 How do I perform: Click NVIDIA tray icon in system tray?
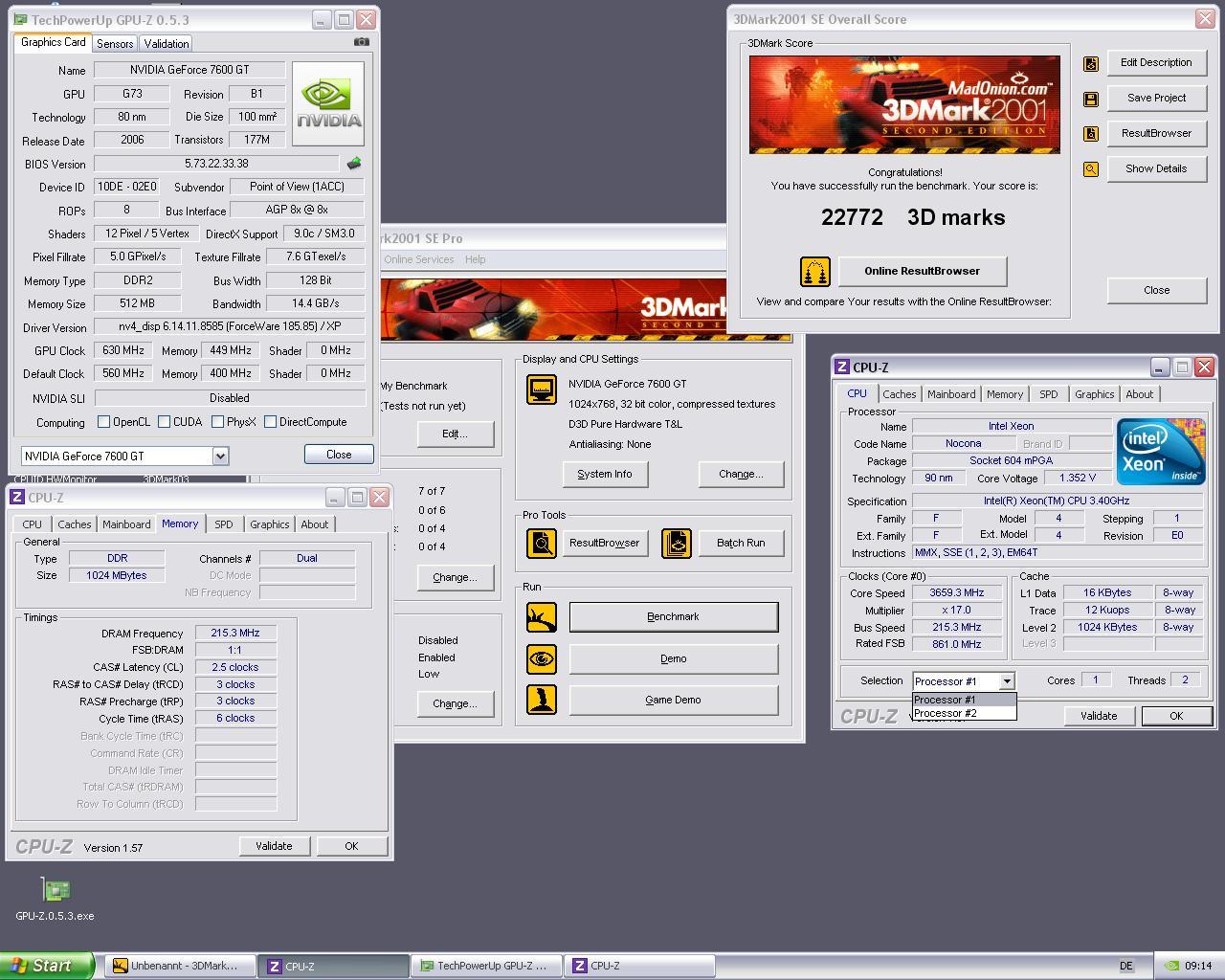[x=1171, y=966]
